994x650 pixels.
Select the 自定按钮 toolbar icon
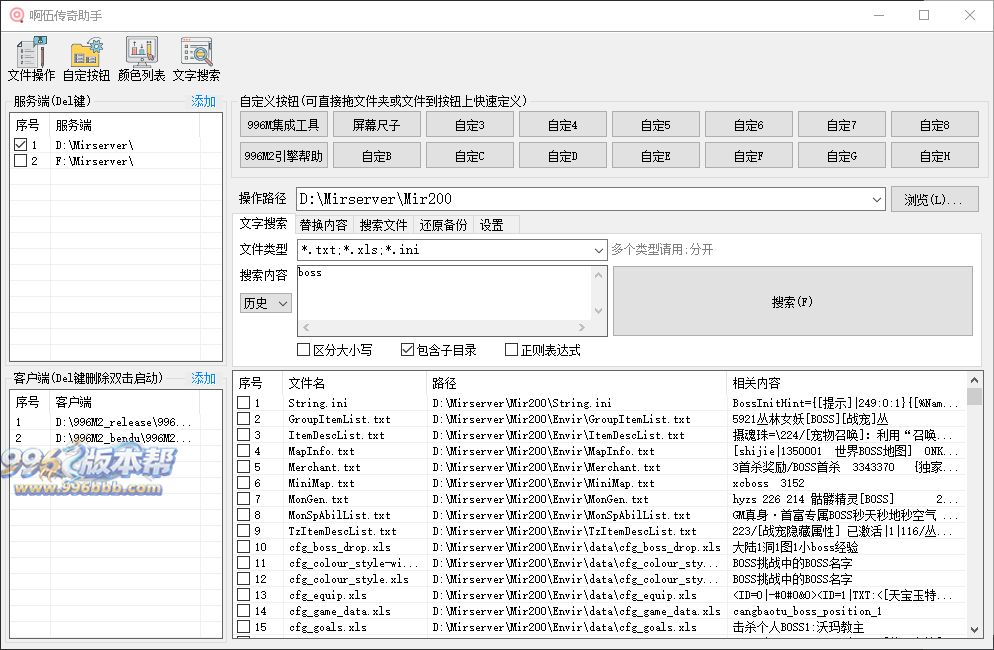click(86, 58)
